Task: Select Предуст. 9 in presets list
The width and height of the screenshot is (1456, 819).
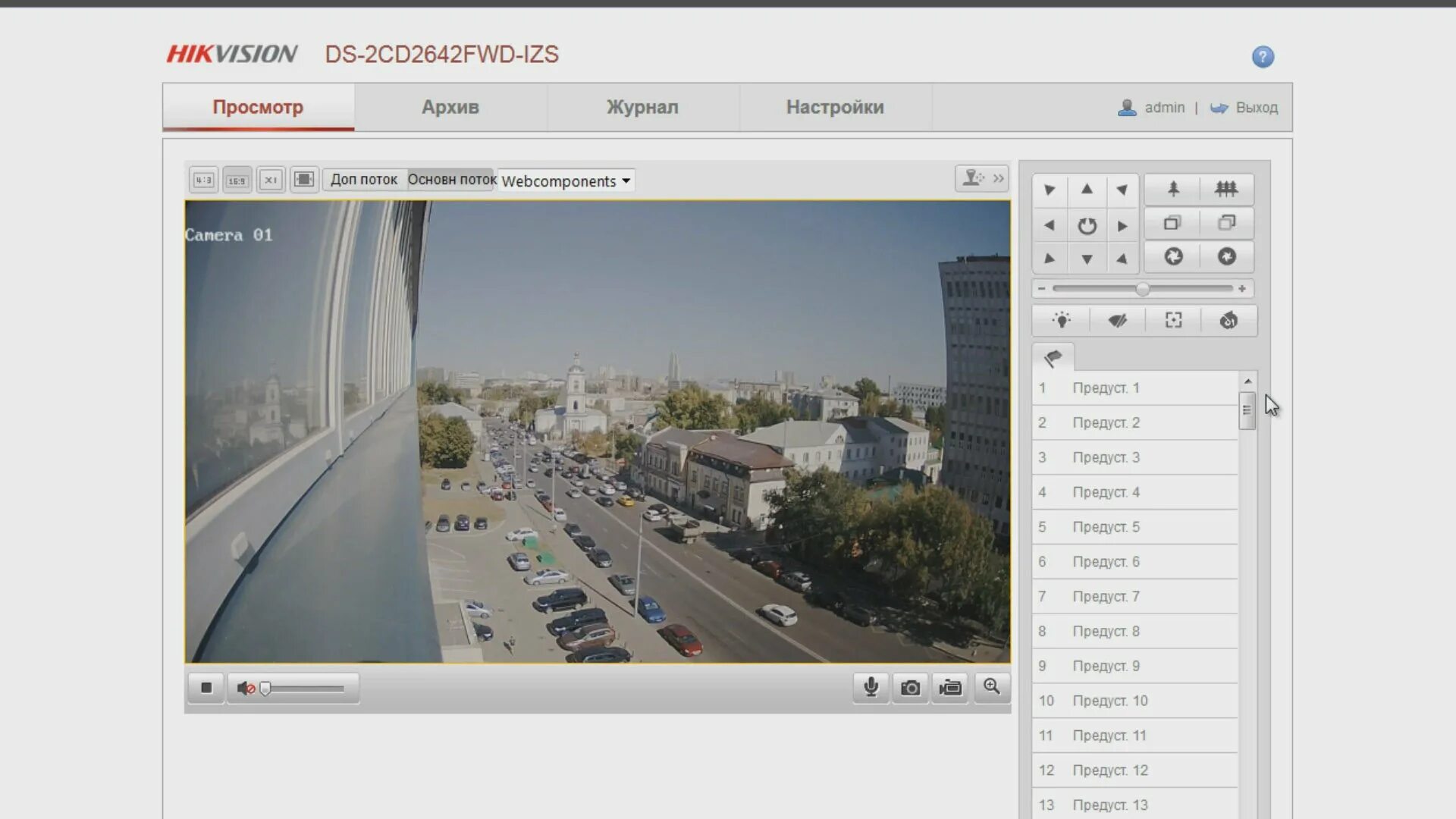Action: click(1134, 667)
